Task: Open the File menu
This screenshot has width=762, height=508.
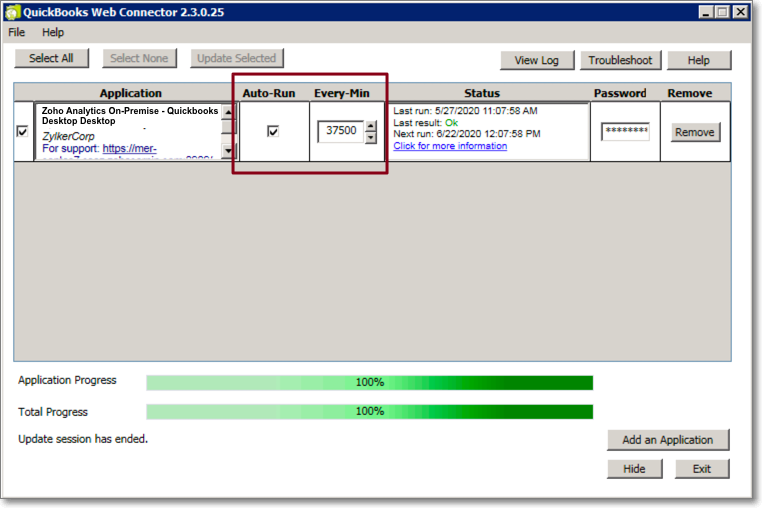Action: (17, 33)
